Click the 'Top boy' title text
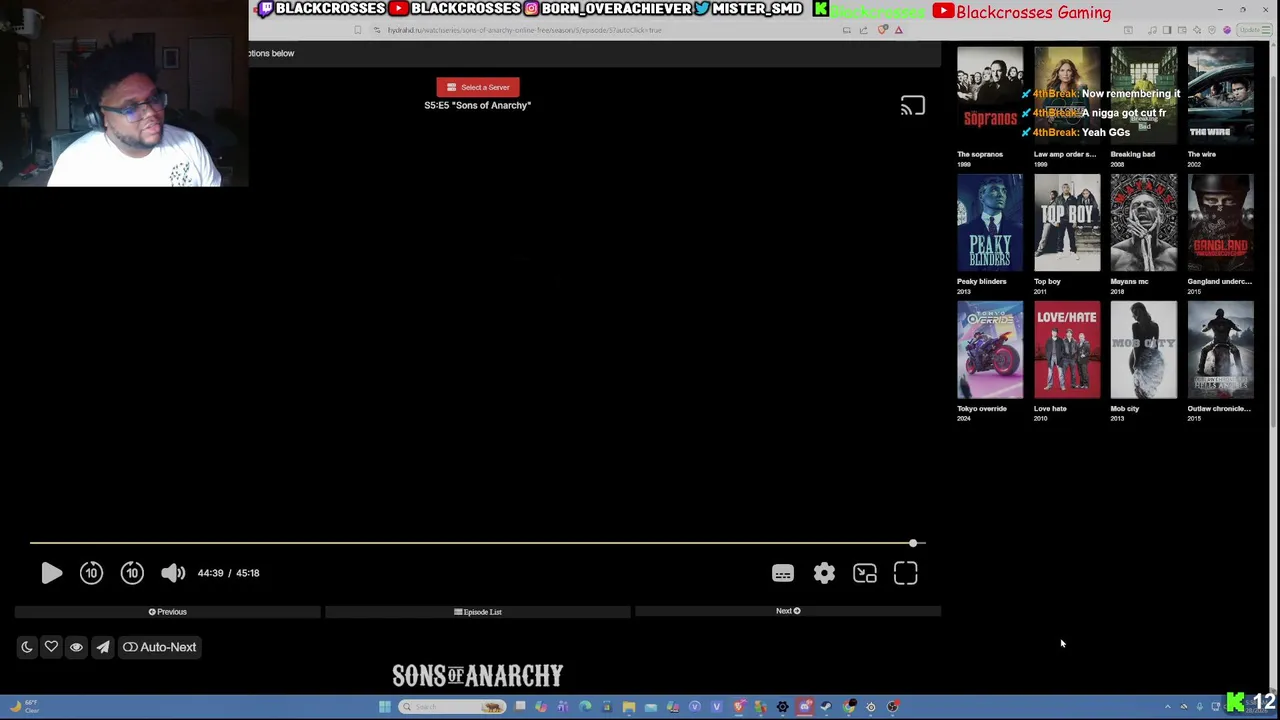The width and height of the screenshot is (1280, 720). point(1047,282)
